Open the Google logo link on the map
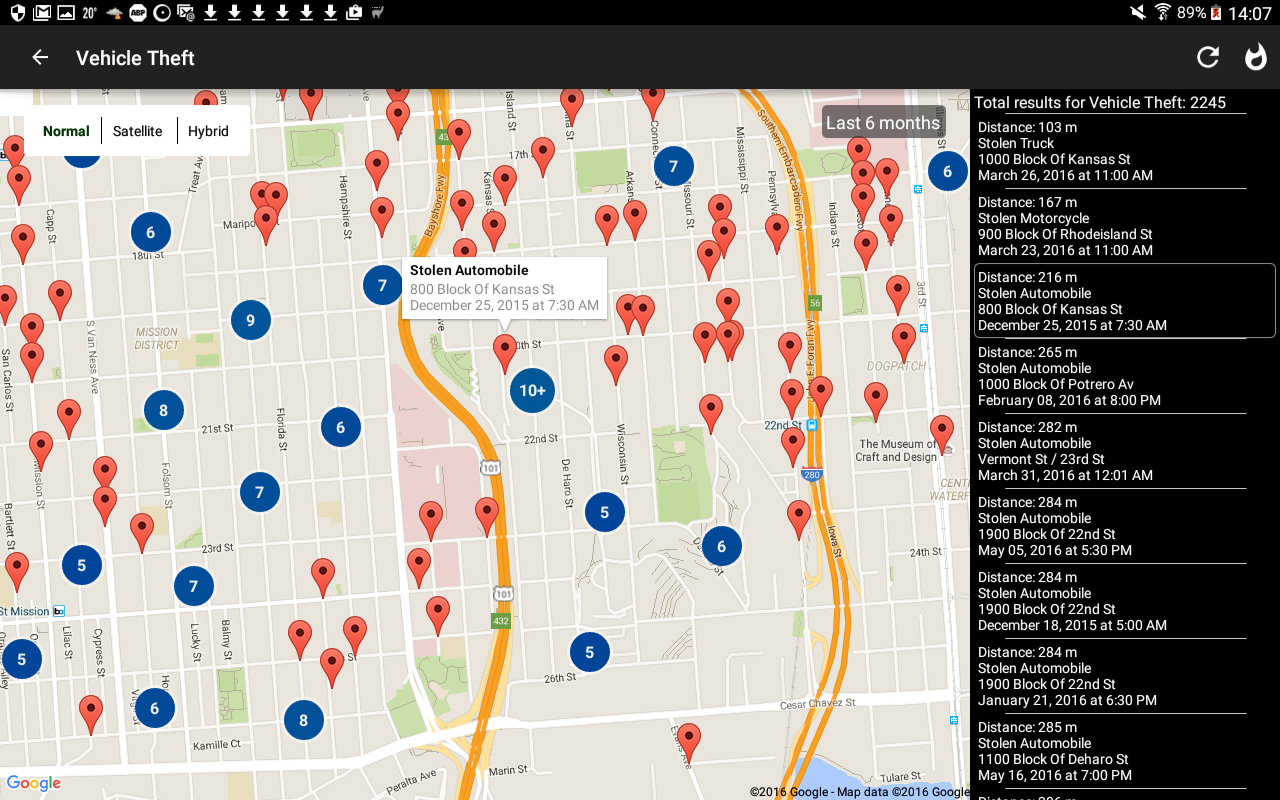1280x800 pixels. coord(34,784)
